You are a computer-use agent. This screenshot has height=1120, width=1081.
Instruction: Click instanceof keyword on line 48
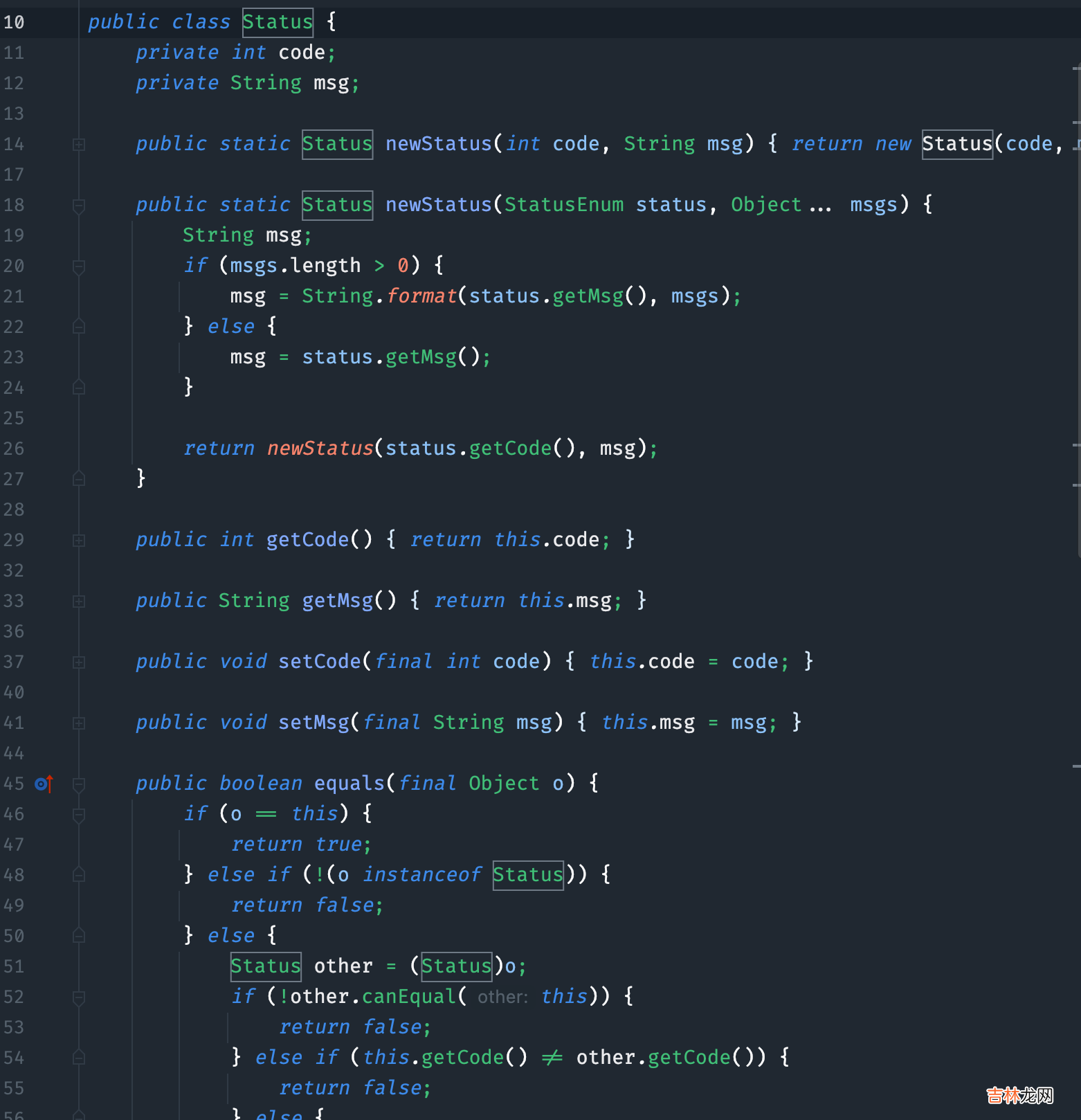click(x=421, y=875)
